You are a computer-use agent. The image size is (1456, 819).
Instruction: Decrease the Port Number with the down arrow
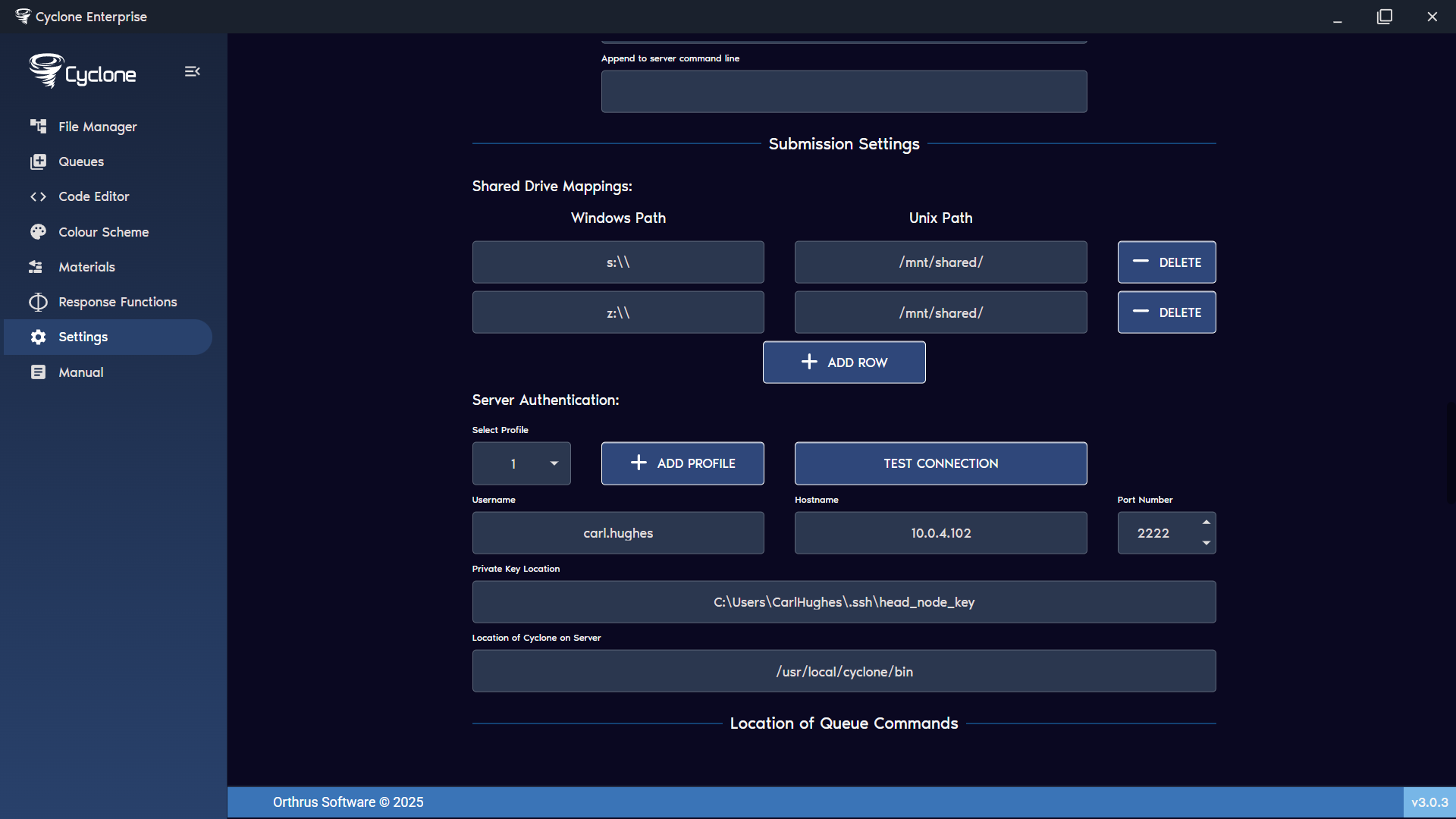[1207, 544]
